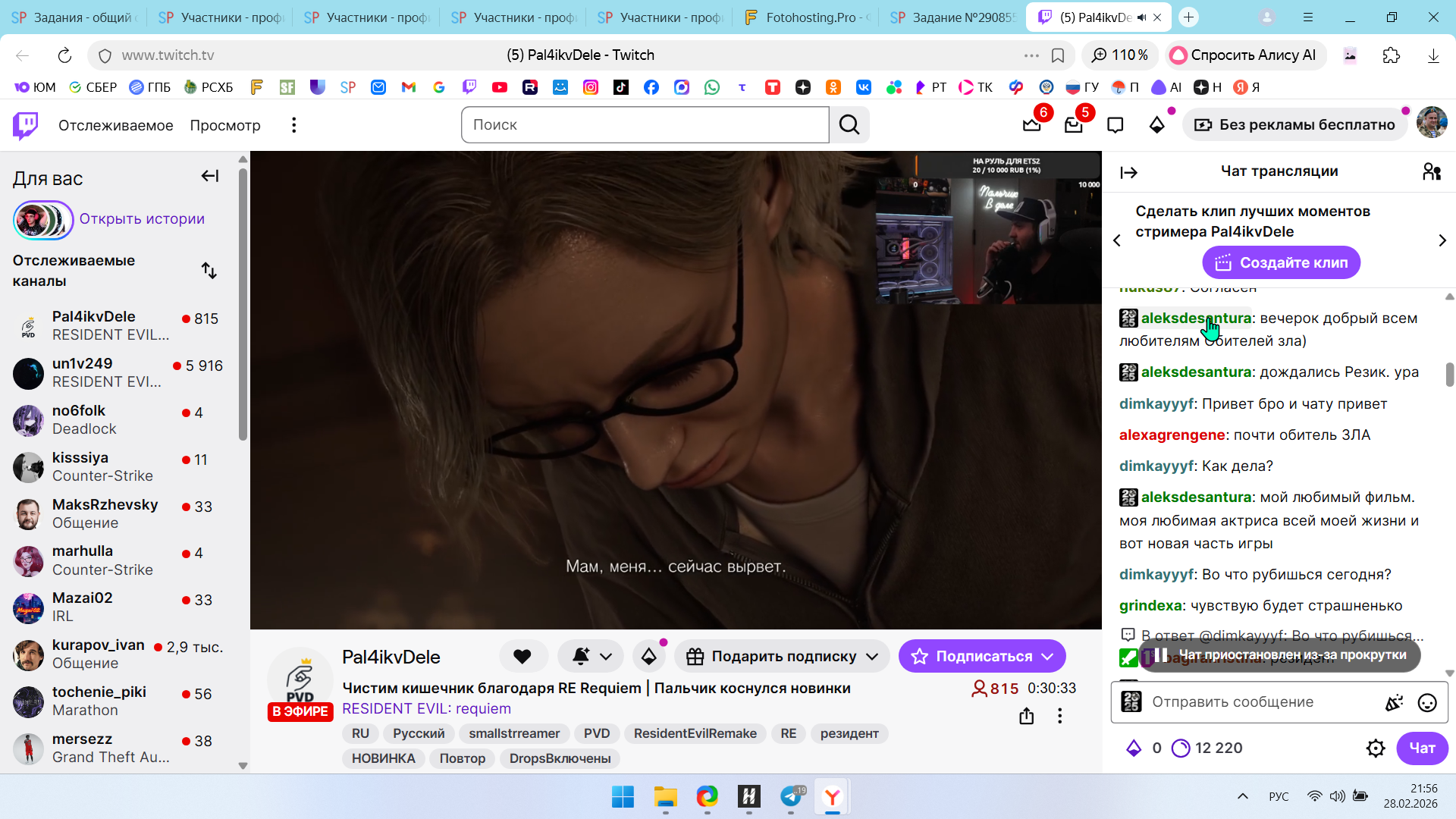Collapse the For You sidebar
The image size is (1456, 819).
pos(210,177)
